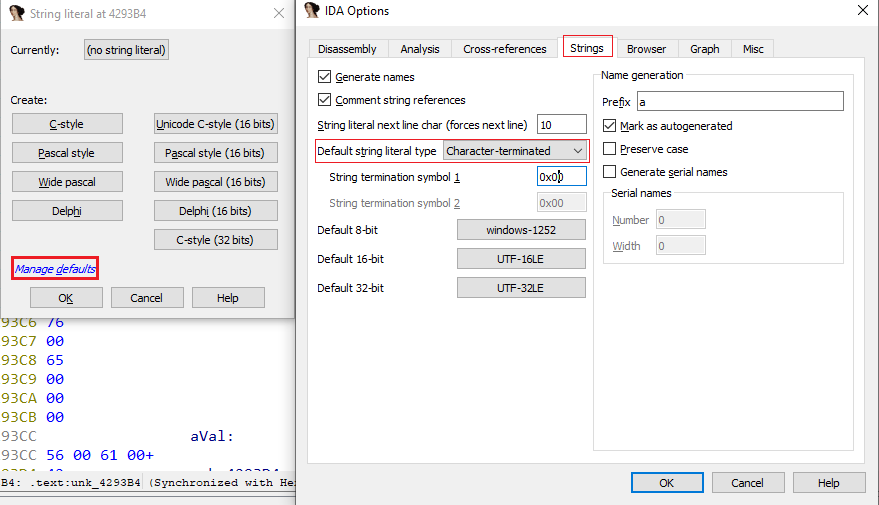
Task: Open the Analysis tab
Action: click(420, 49)
